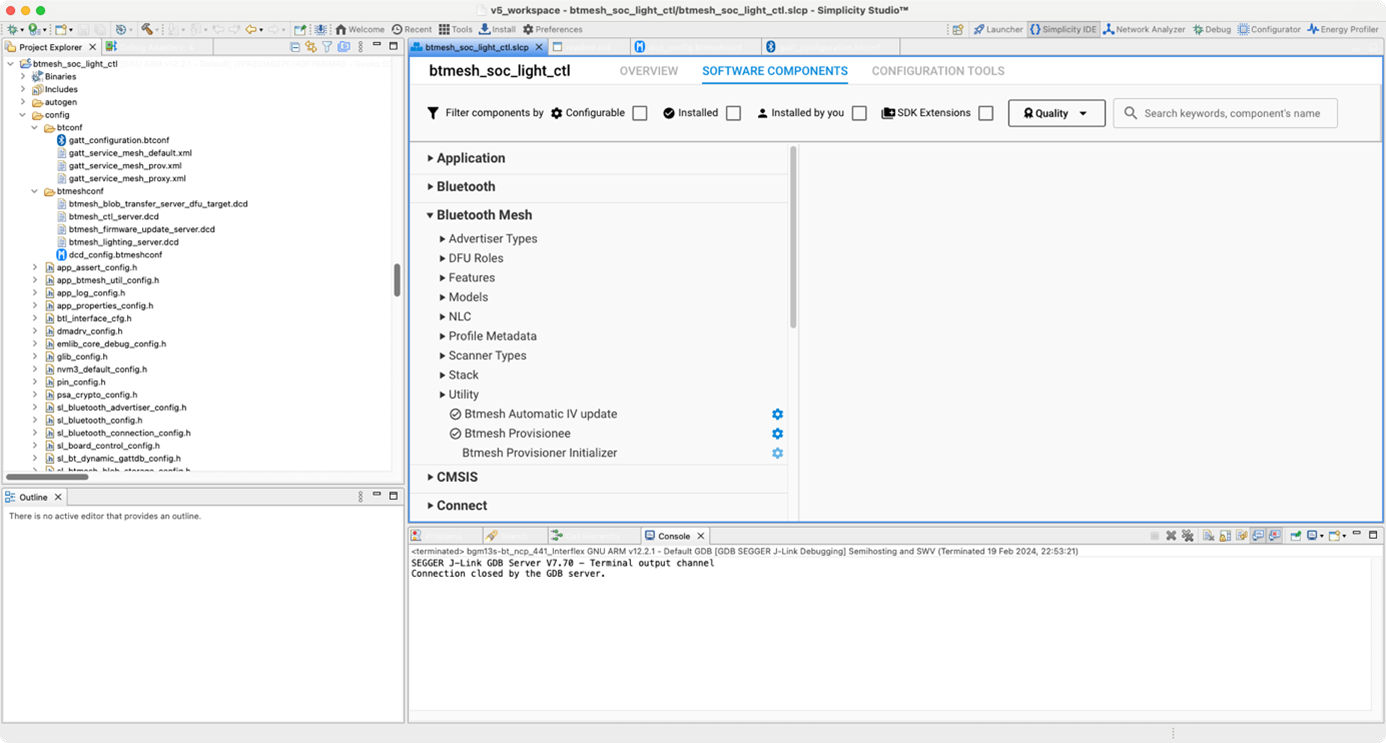Screen dimensions: 1386x743
Task: Open the CONFIGURATION TOOLS tab
Action: (937, 71)
